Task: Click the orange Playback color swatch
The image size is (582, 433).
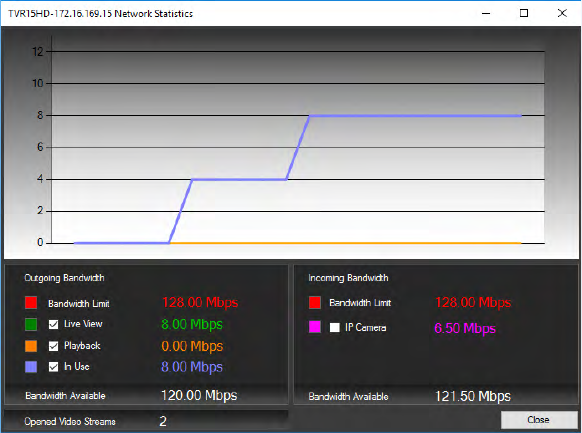Action: (31, 346)
